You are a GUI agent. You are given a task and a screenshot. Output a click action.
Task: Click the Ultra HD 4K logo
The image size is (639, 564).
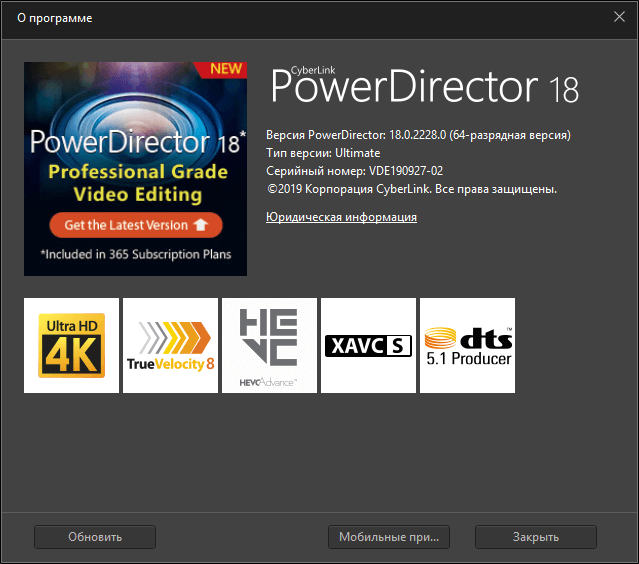(71, 346)
